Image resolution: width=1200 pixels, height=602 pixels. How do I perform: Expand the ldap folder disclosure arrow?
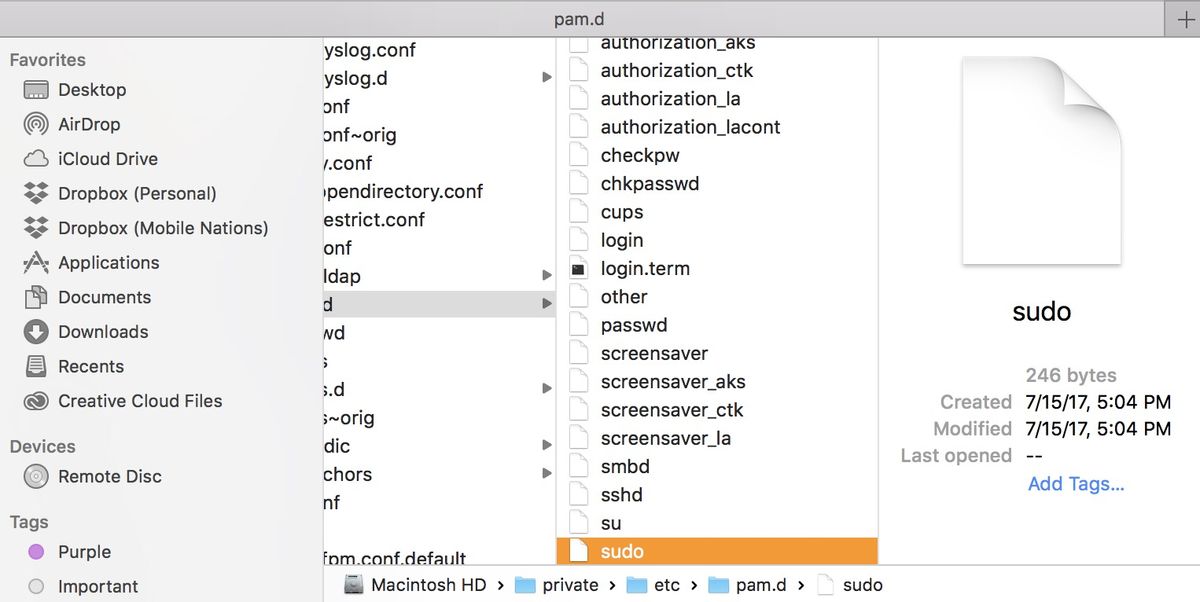(x=546, y=275)
